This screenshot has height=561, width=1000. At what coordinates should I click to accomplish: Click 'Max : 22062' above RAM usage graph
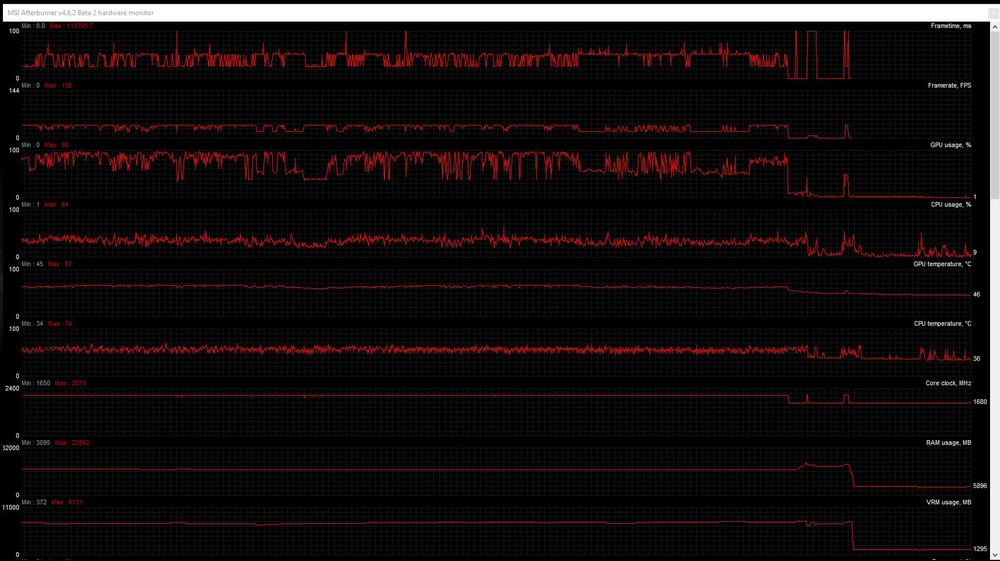point(72,442)
